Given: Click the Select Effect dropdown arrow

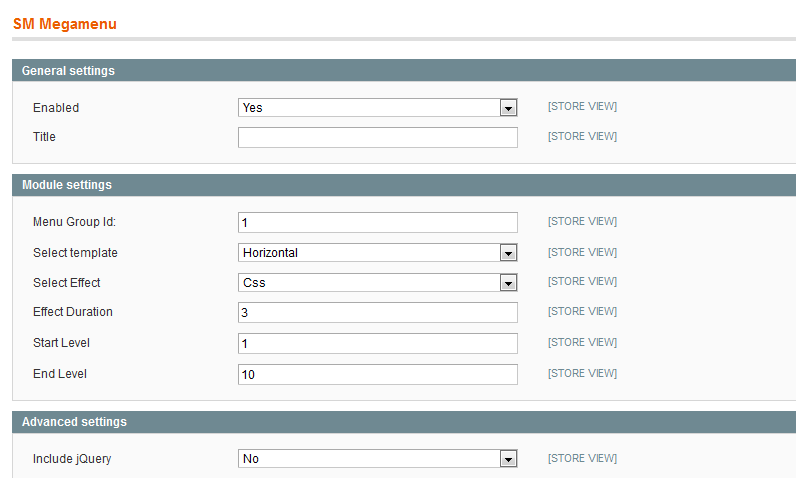Looking at the screenshot, I should pos(508,283).
